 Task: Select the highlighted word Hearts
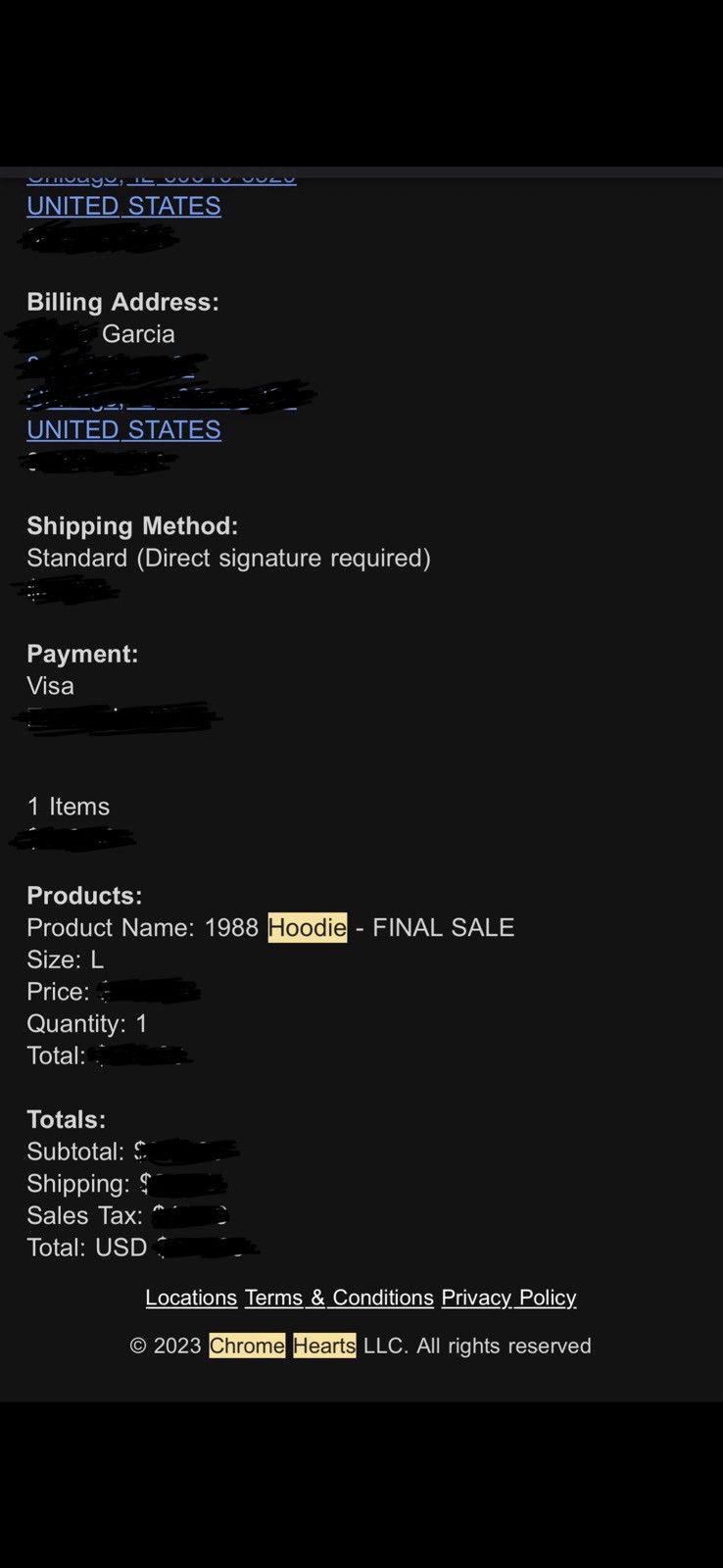pyautogui.click(x=324, y=1346)
